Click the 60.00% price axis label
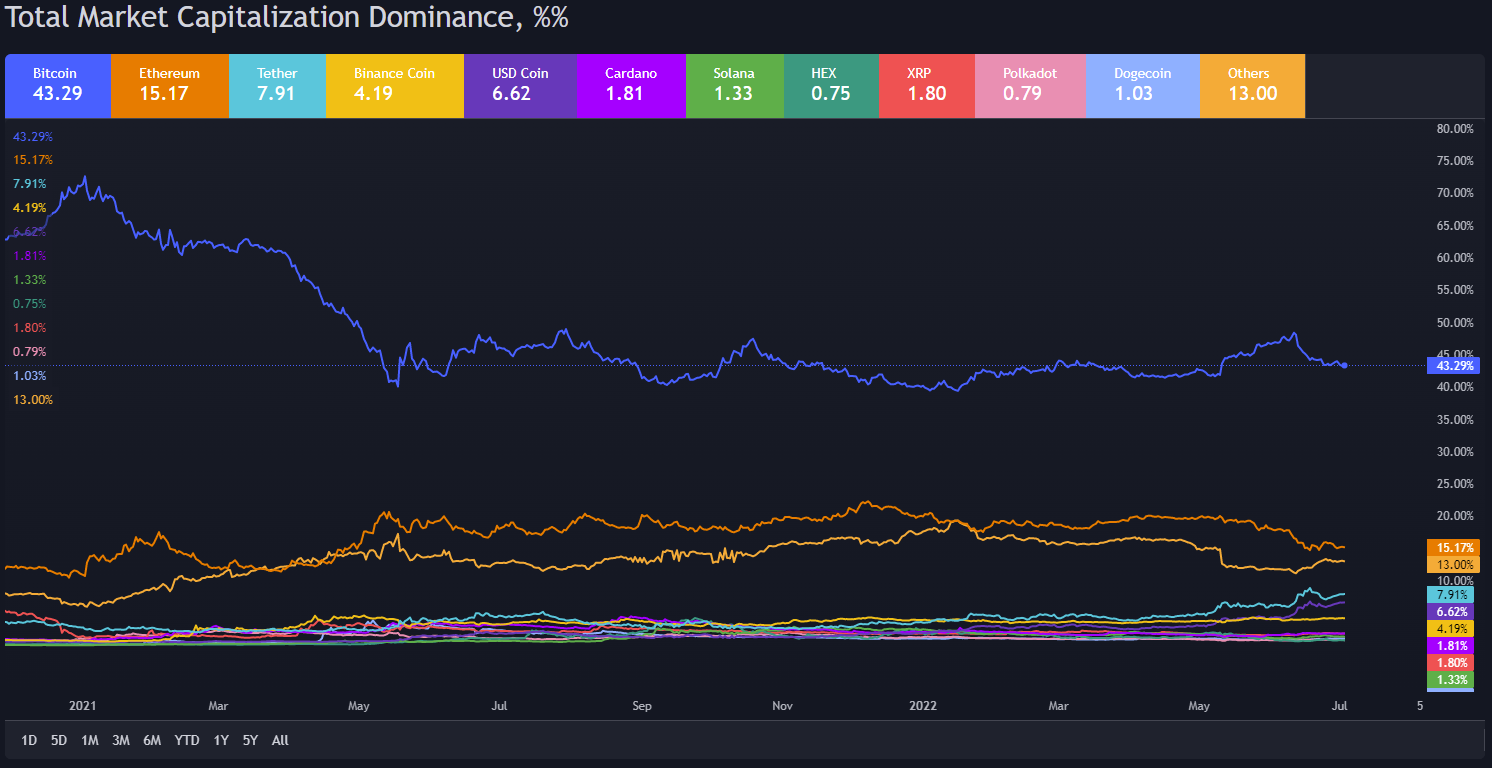The height and width of the screenshot is (768, 1492). pyautogui.click(x=1455, y=258)
